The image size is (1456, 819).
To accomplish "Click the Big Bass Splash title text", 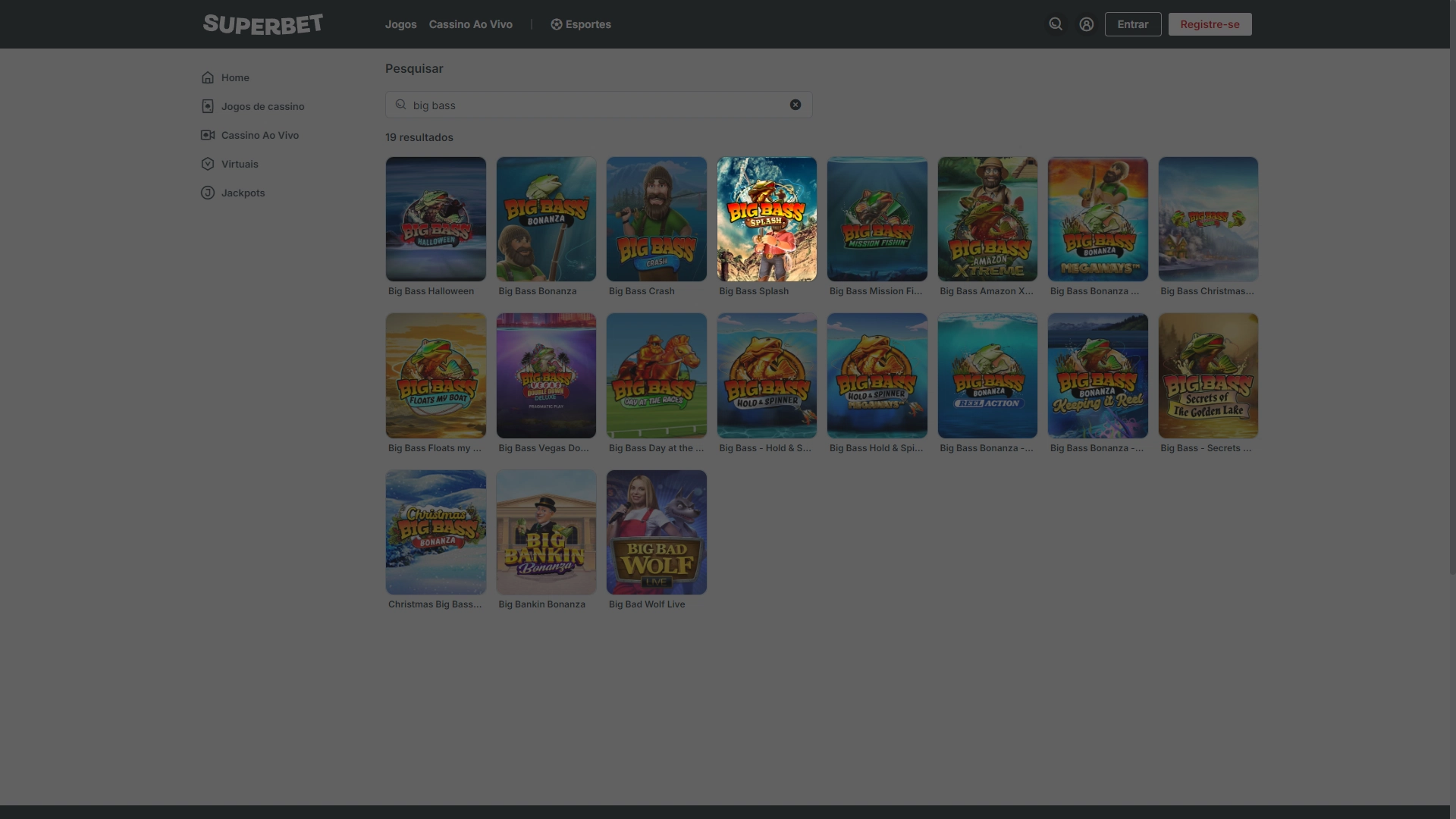I will [754, 291].
